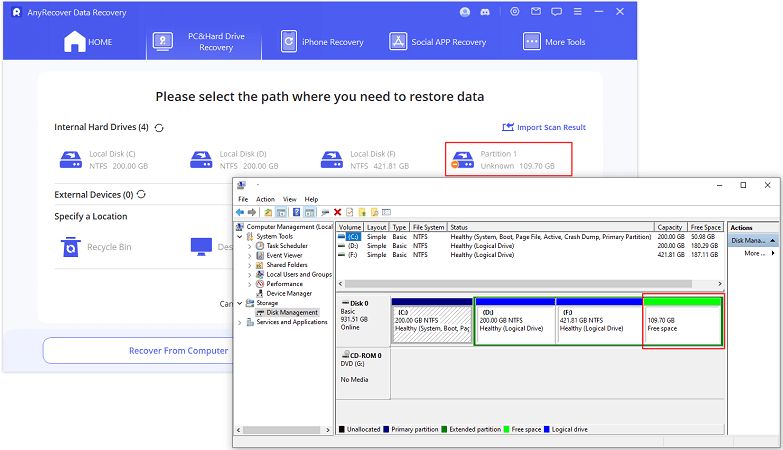Open Help menu in Computer Management

click(x=311, y=199)
